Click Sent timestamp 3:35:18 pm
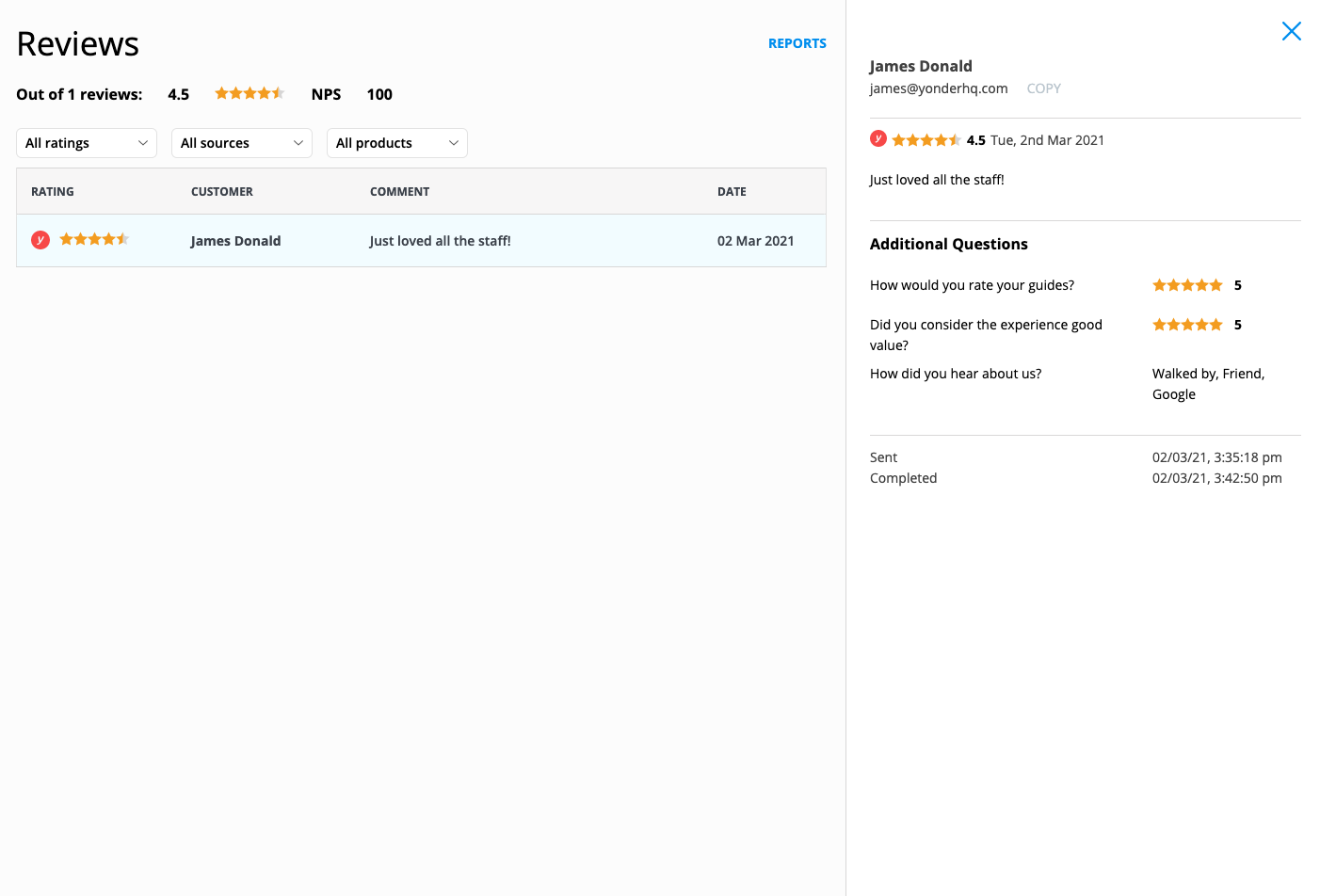Image resolution: width=1320 pixels, height=896 pixels. (x=1217, y=457)
